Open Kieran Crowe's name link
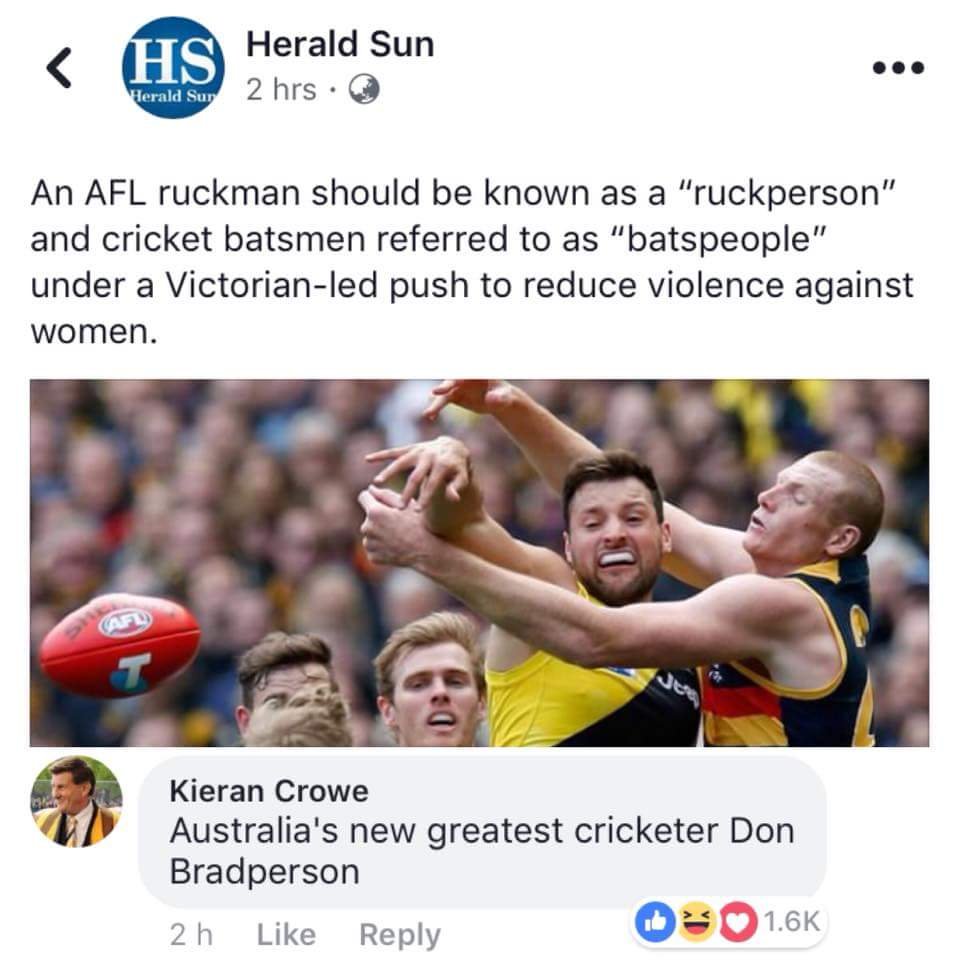960x960 pixels. tap(269, 791)
